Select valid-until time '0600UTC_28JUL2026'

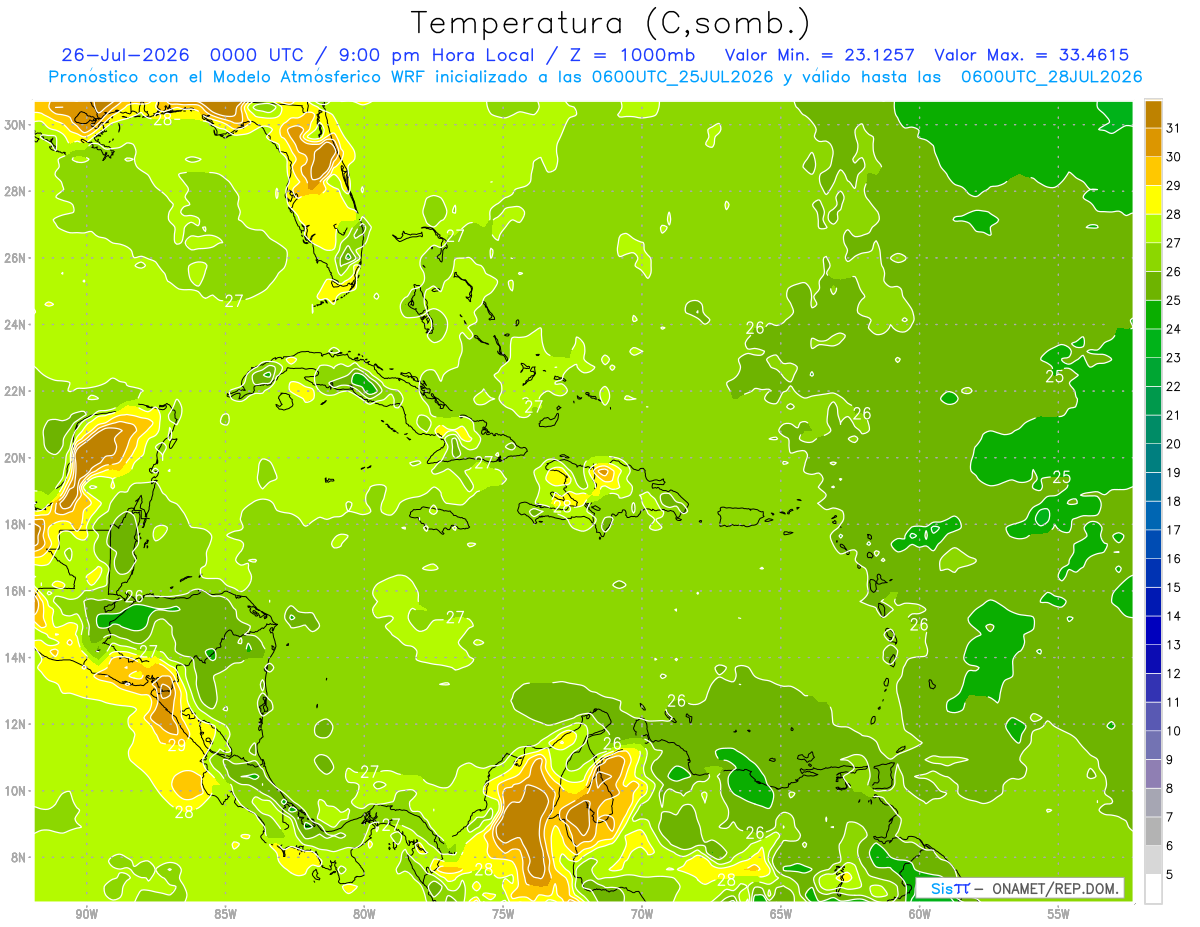pyautogui.click(x=1052, y=77)
